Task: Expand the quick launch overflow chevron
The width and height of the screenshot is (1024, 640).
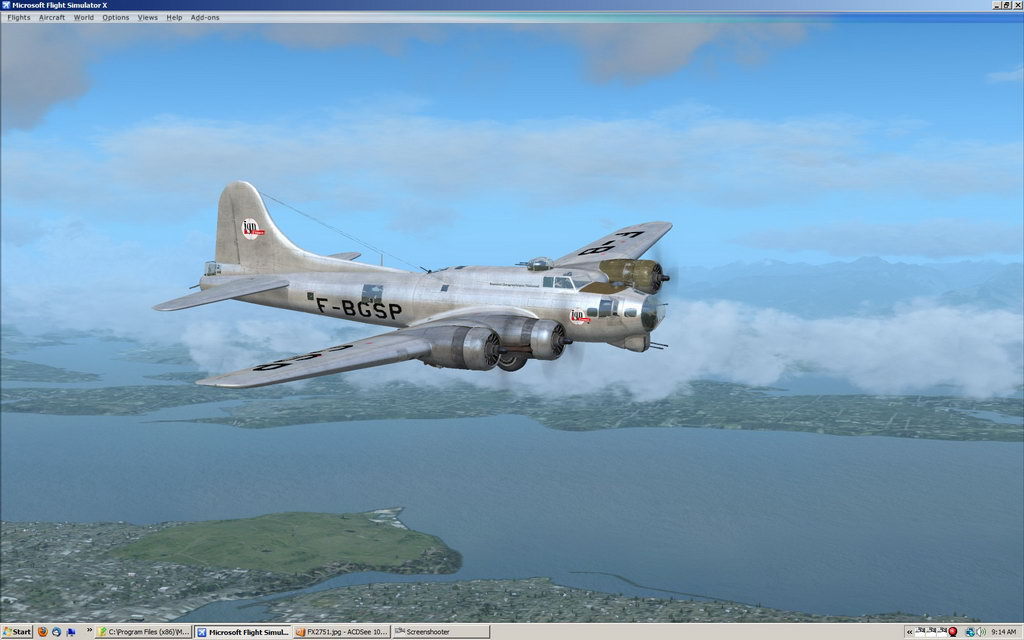Action: coord(89,632)
